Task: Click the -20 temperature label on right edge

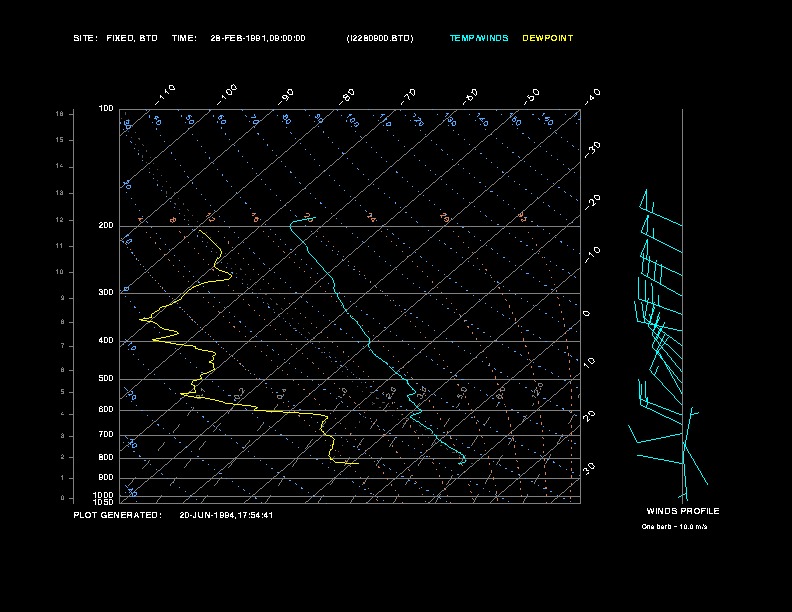Action: tap(592, 202)
